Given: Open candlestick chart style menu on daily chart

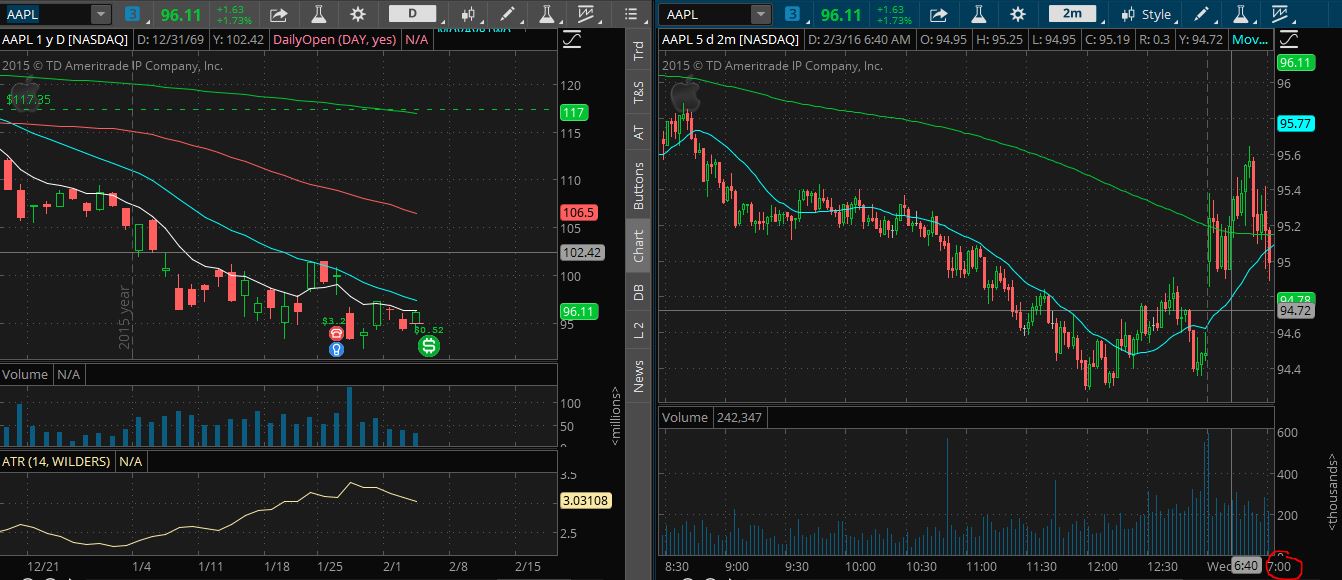Looking at the screenshot, I should (470, 15).
